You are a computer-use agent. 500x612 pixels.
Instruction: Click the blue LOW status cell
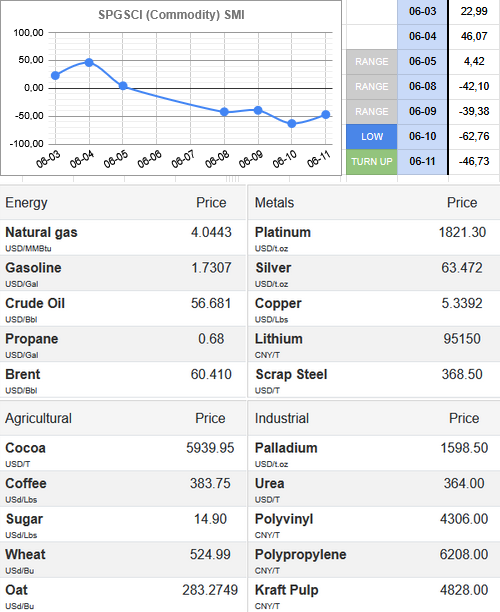click(372, 137)
